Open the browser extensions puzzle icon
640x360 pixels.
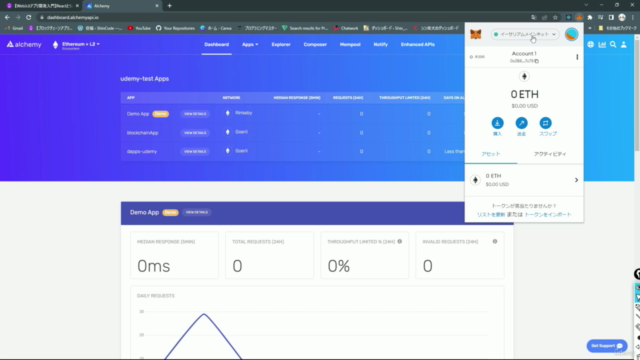(x=590, y=18)
